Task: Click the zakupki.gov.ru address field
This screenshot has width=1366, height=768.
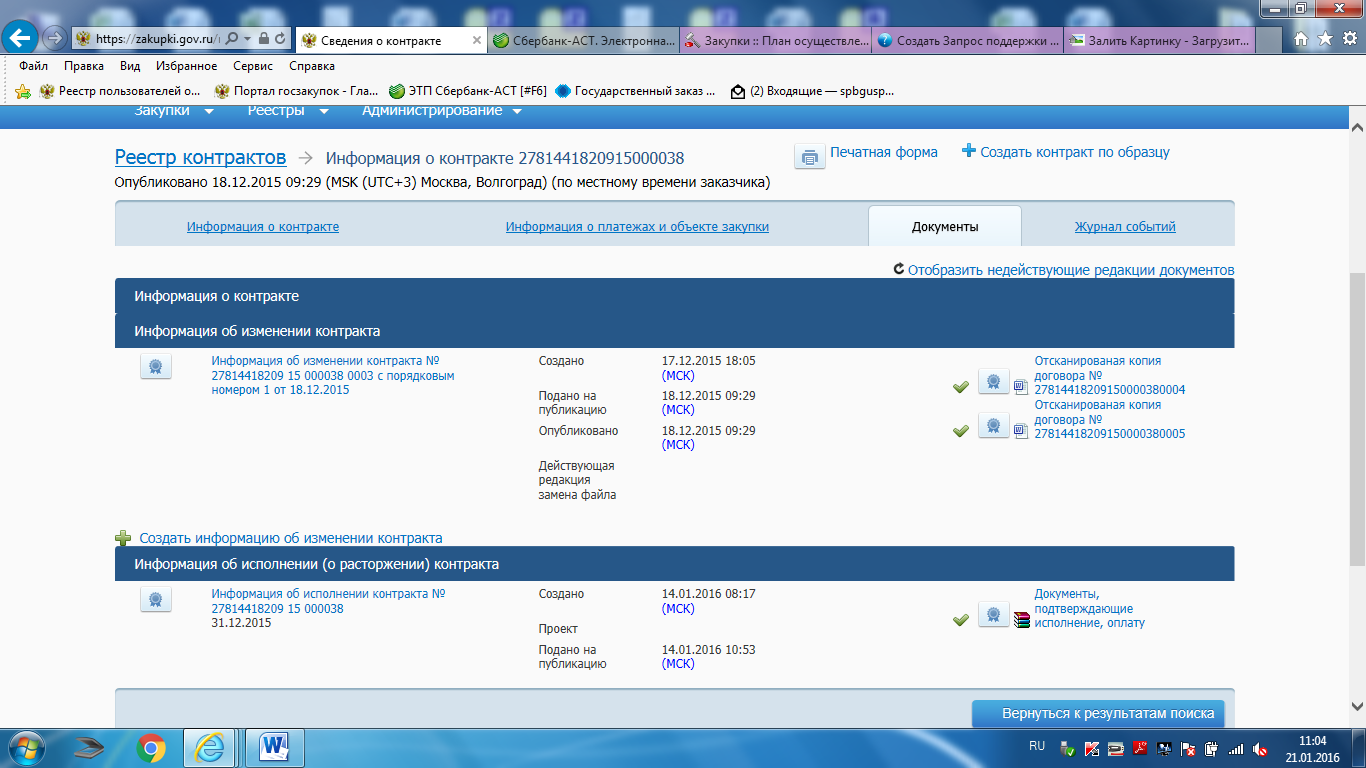Action: pyautogui.click(x=156, y=39)
